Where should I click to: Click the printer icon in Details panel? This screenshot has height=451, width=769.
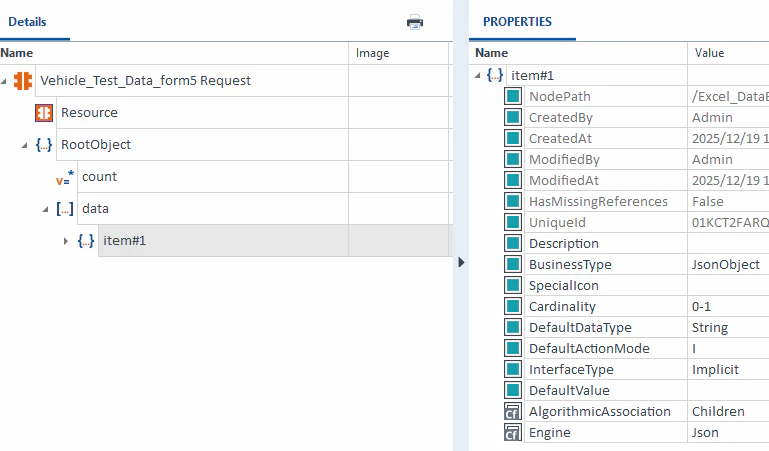point(415,22)
